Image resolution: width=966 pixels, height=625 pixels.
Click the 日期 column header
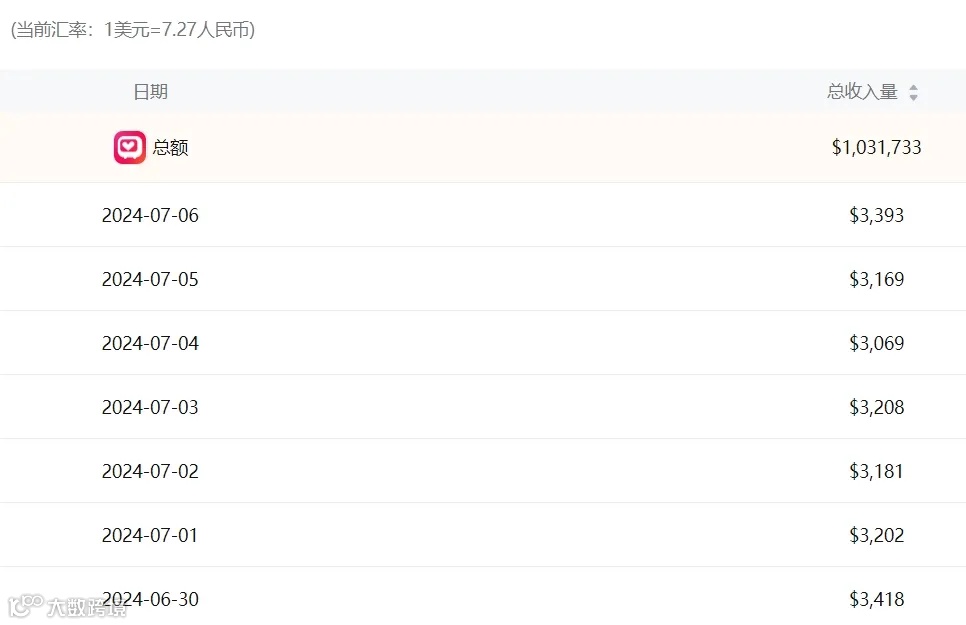(x=150, y=92)
